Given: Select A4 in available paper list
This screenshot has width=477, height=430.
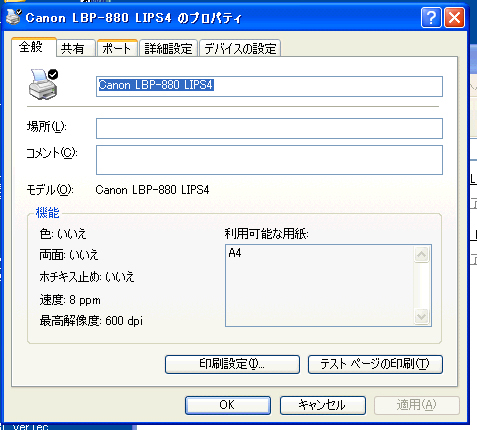Looking at the screenshot, I should point(235,253).
